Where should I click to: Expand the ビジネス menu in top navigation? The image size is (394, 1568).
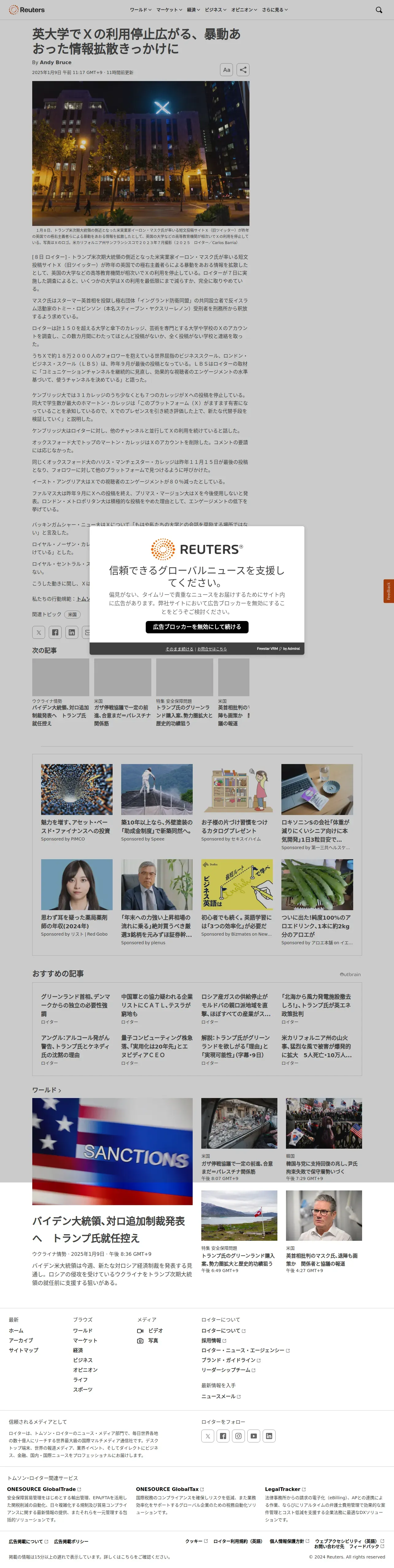[x=215, y=10]
